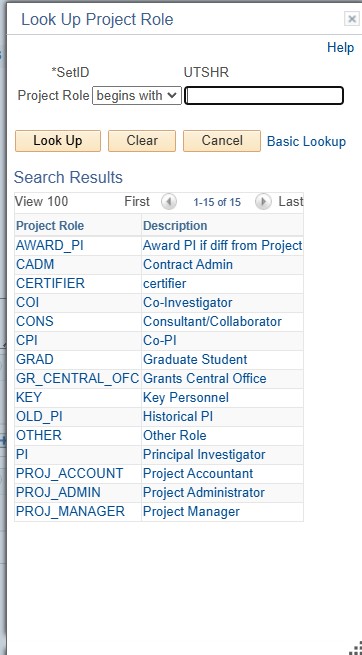This screenshot has height=655, width=362.
Task: Switch to Basic Lookup
Action: tap(306, 142)
